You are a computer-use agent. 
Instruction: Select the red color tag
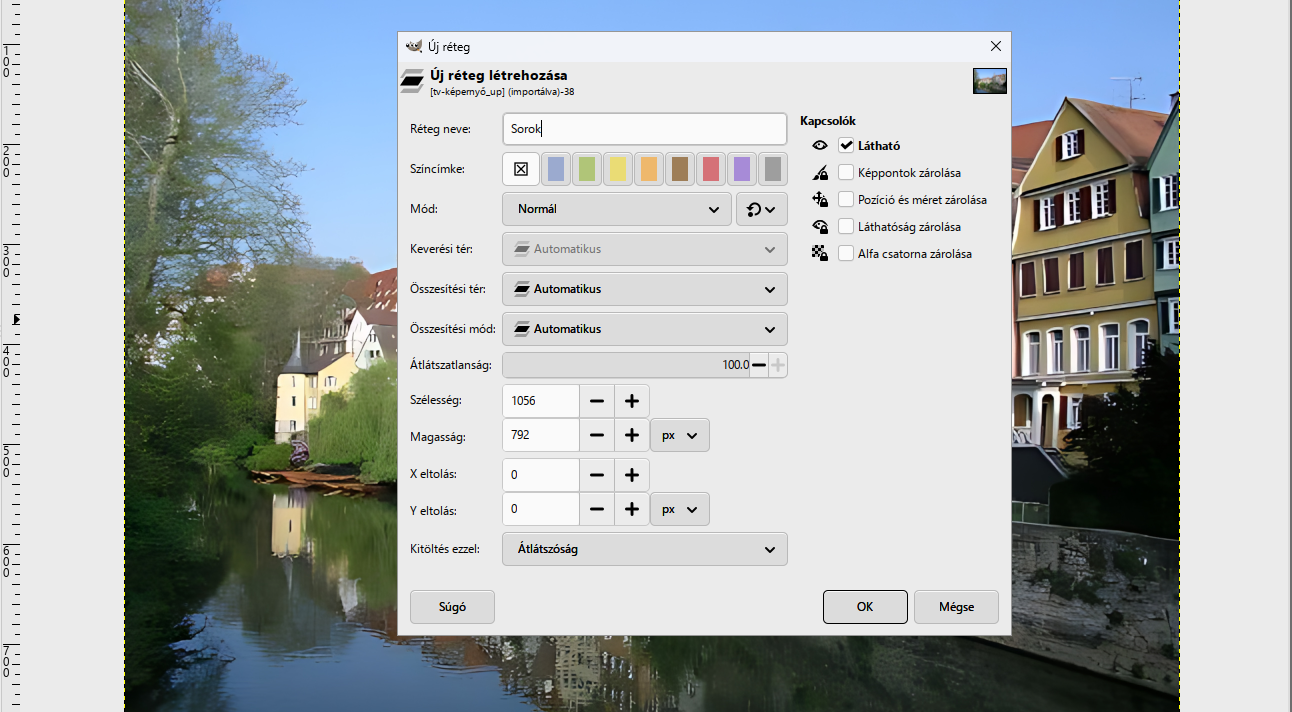[711, 169]
